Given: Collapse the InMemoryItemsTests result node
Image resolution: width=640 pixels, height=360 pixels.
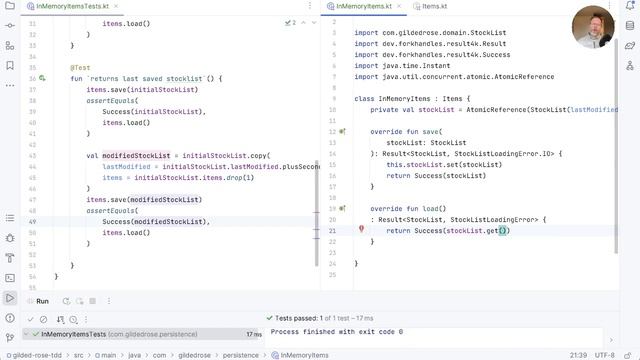Looking at the screenshot, I should point(27,334).
